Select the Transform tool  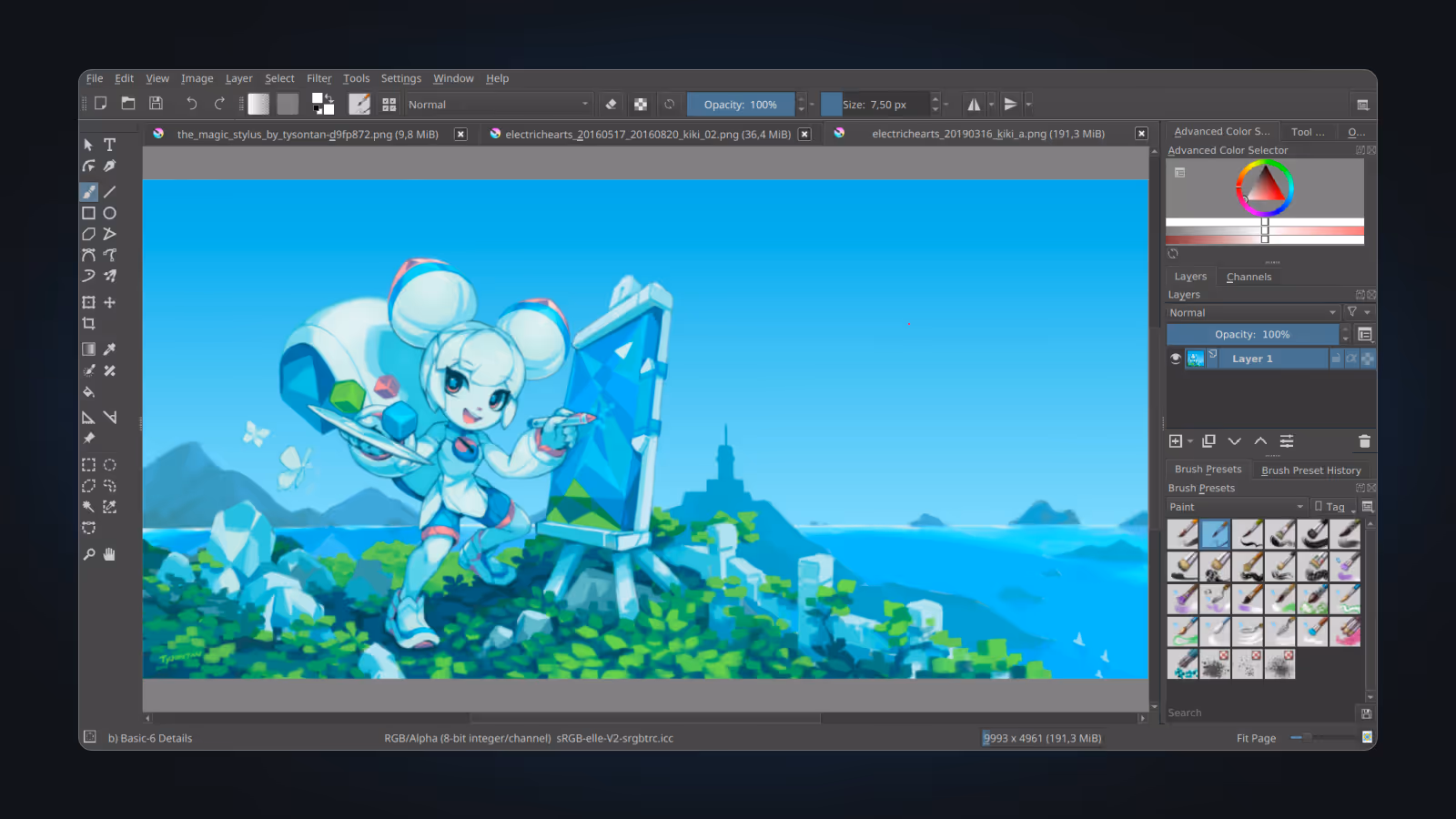coord(88,302)
